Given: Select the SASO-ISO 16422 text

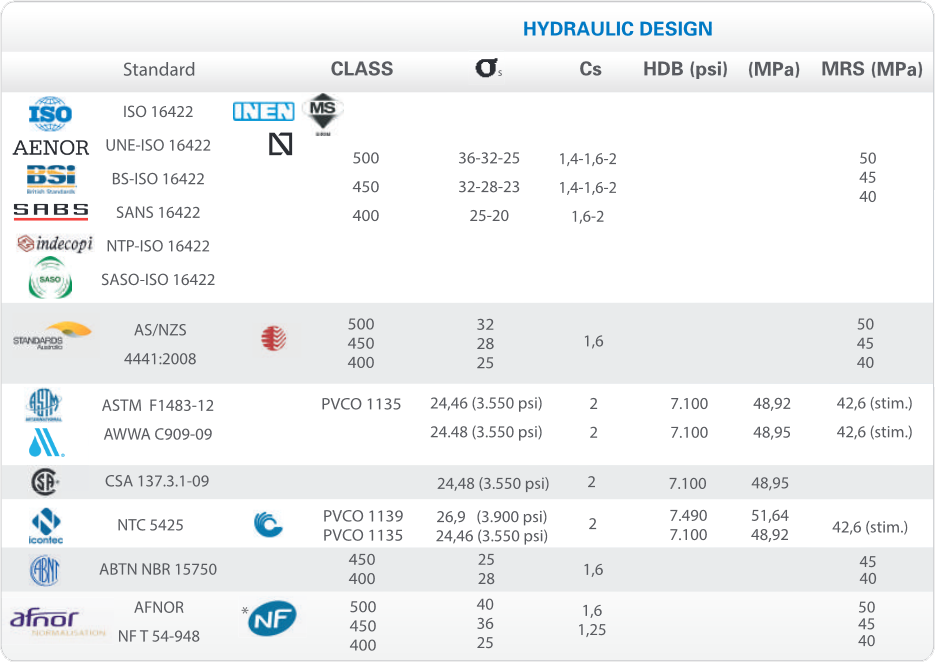Looking at the screenshot, I should 158,279.
